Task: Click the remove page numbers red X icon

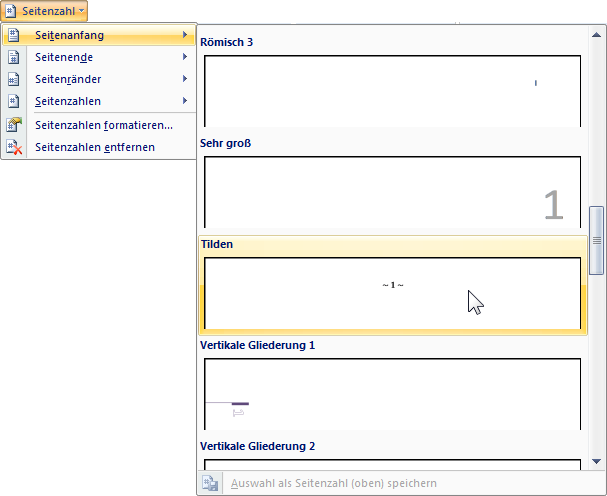Action: [x=13, y=148]
